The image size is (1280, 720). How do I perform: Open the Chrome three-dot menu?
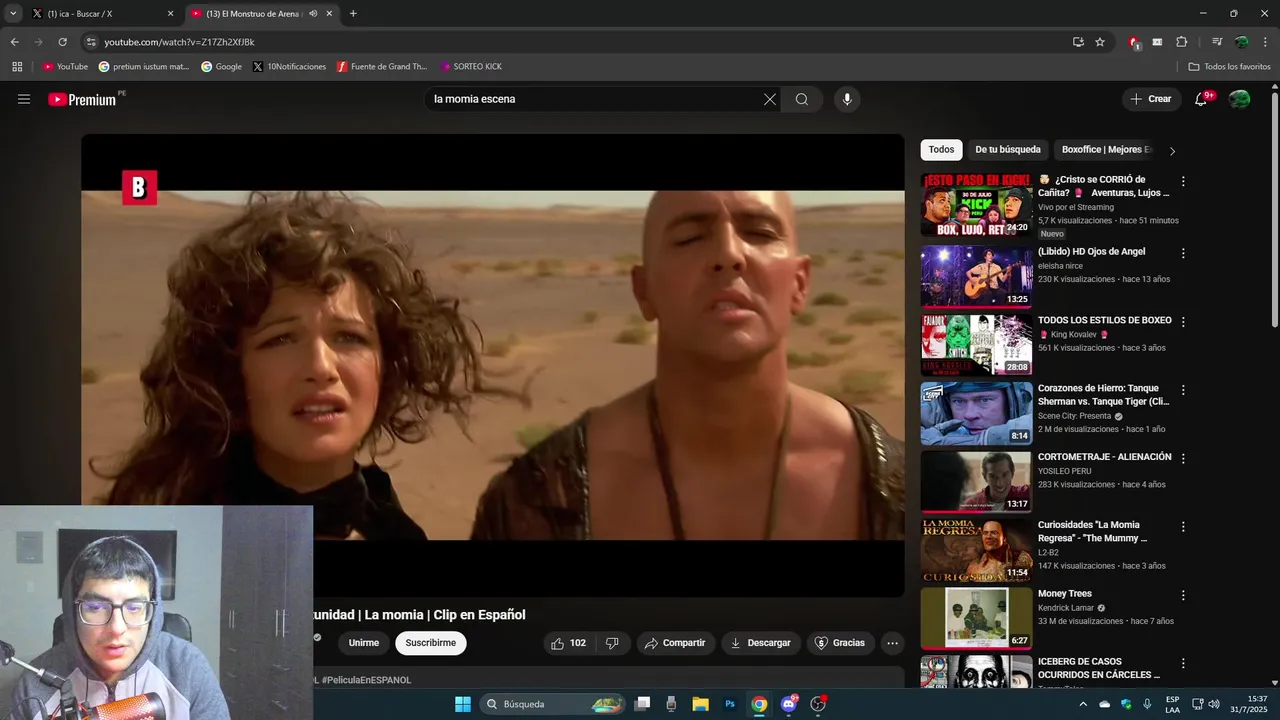1265,42
